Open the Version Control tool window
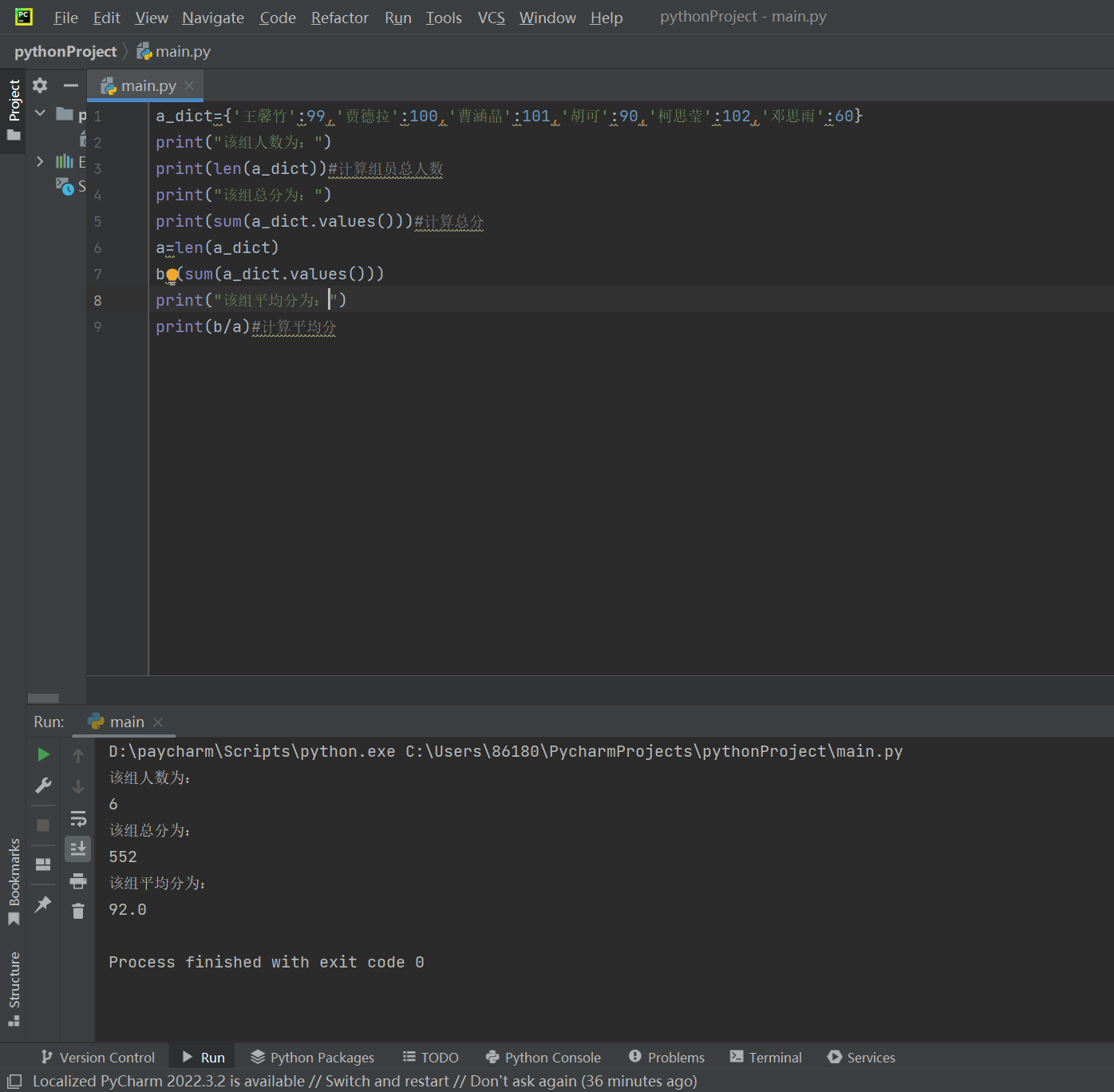Viewport: 1114px width, 1092px height. 98,1057
